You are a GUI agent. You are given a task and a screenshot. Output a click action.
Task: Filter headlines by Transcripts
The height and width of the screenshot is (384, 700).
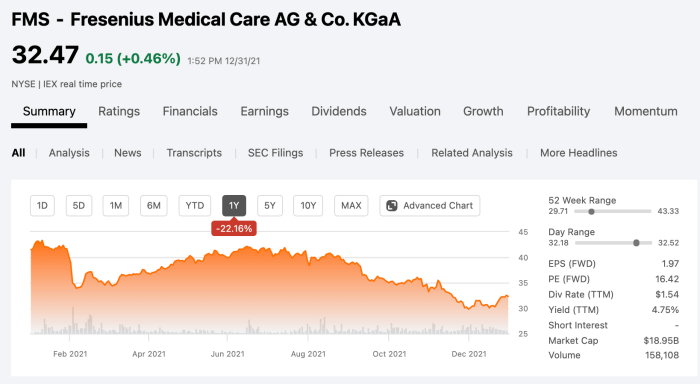click(x=194, y=153)
